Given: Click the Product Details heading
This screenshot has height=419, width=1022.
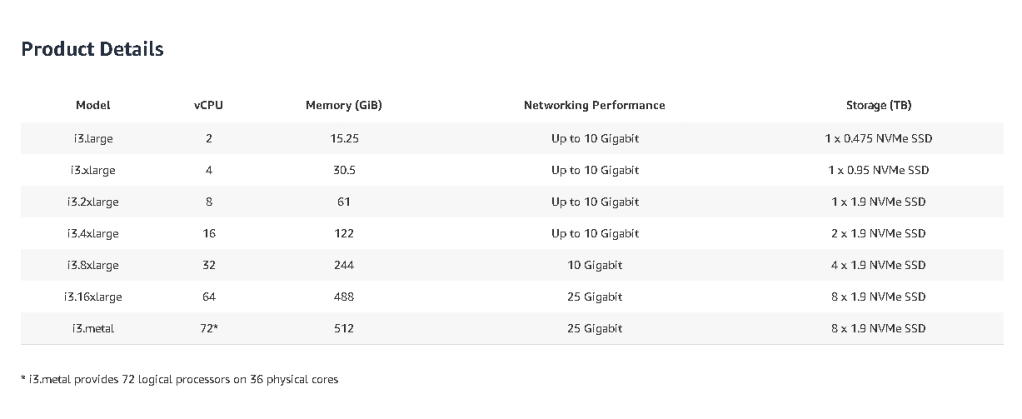Looking at the screenshot, I should tap(92, 49).
